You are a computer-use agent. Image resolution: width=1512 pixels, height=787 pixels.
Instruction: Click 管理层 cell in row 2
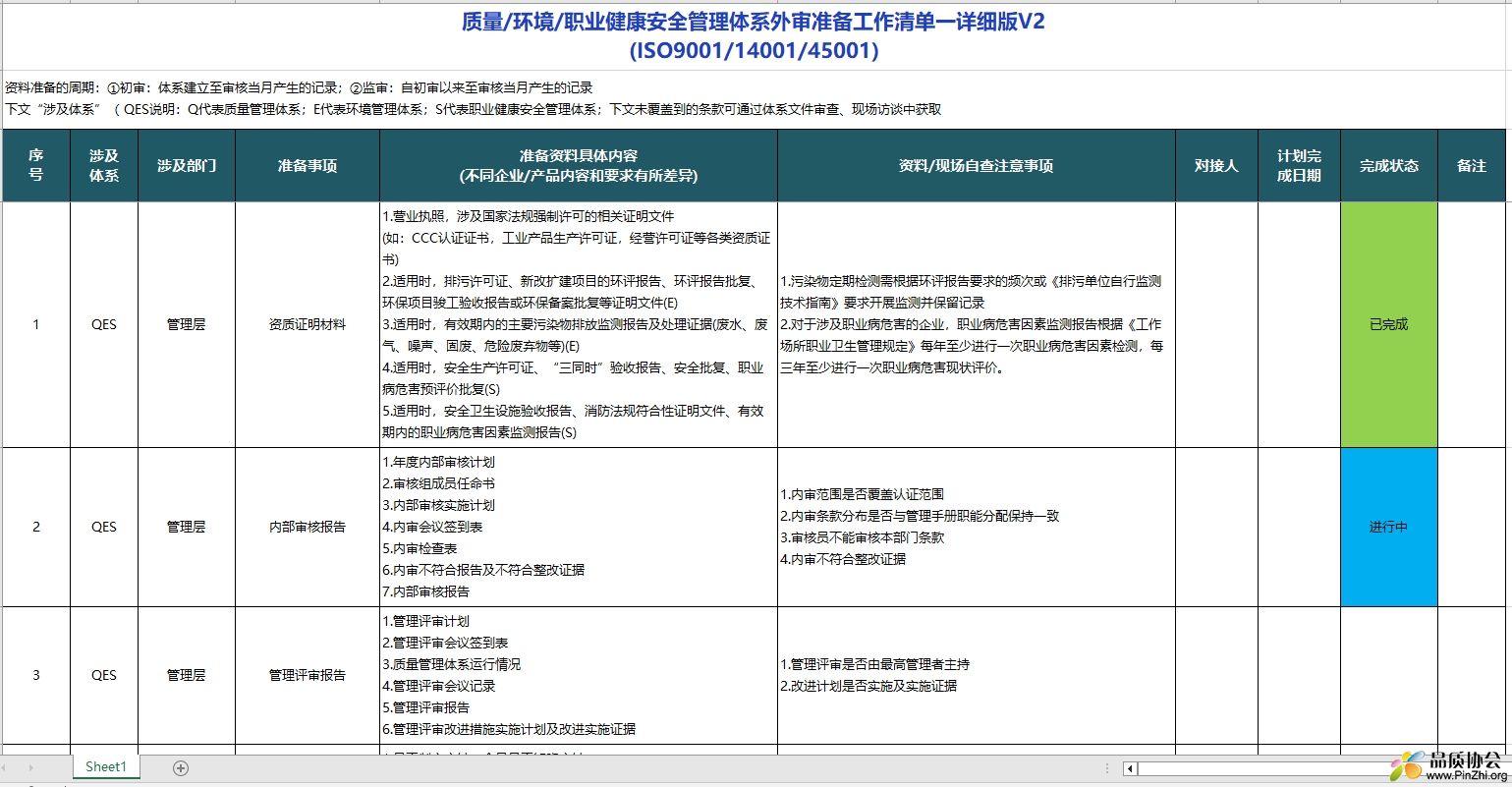pyautogui.click(x=187, y=528)
